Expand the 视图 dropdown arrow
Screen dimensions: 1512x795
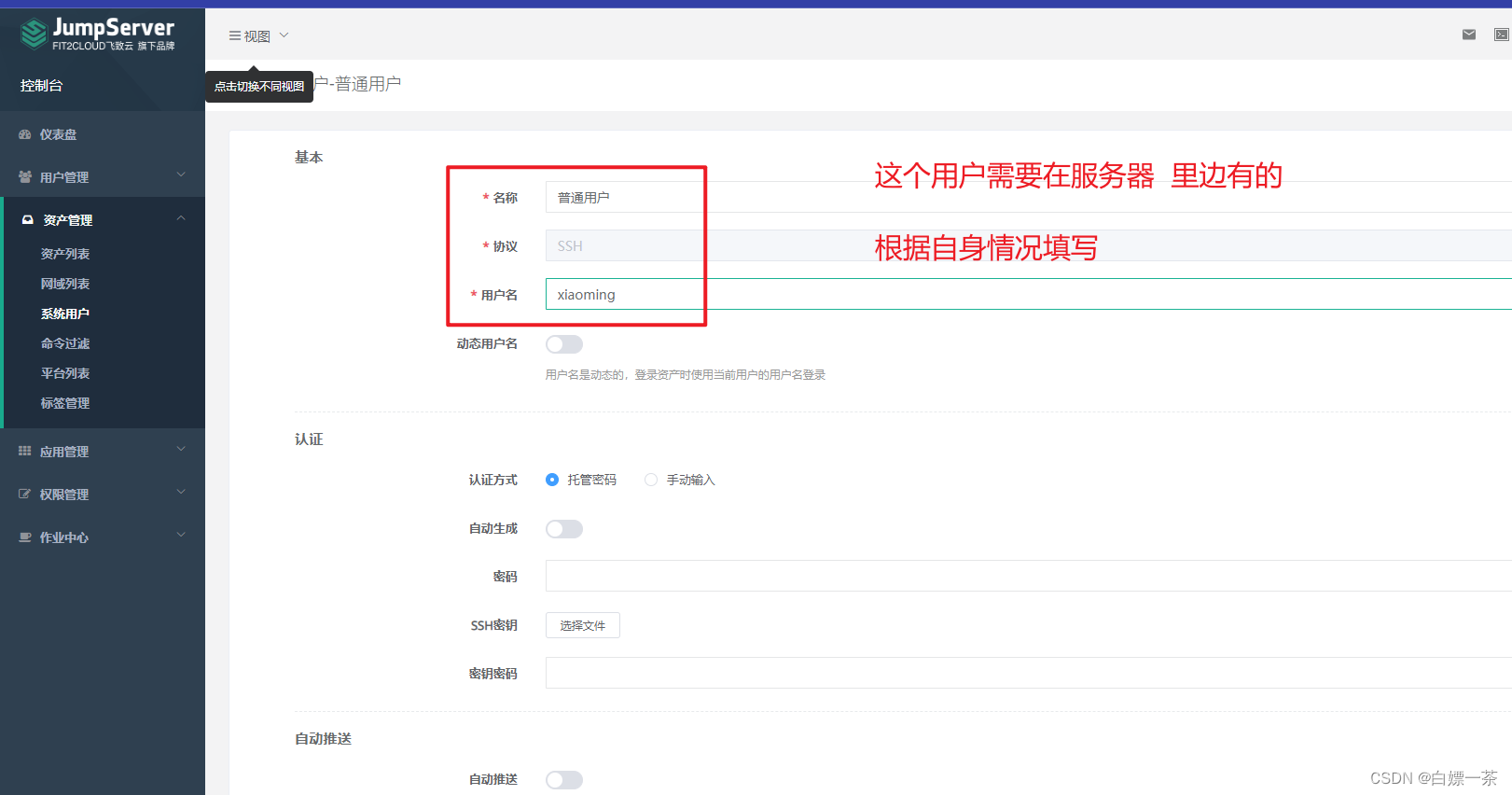[x=284, y=35]
